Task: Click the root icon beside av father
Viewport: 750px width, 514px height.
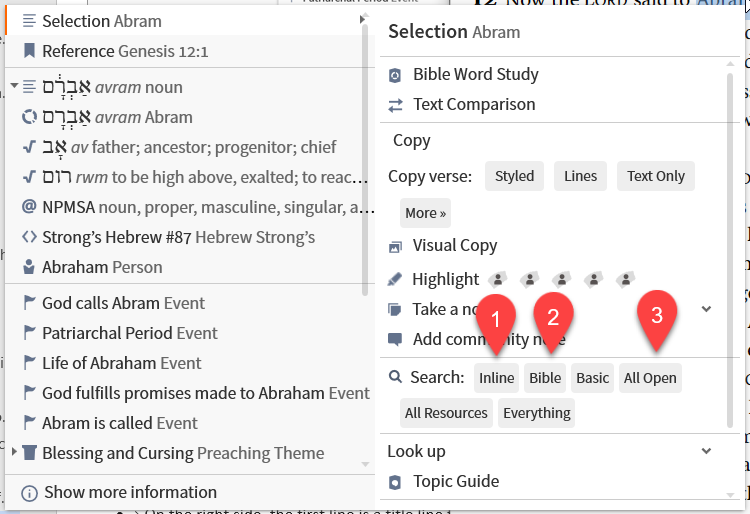Action: pyautogui.click(x=29, y=147)
